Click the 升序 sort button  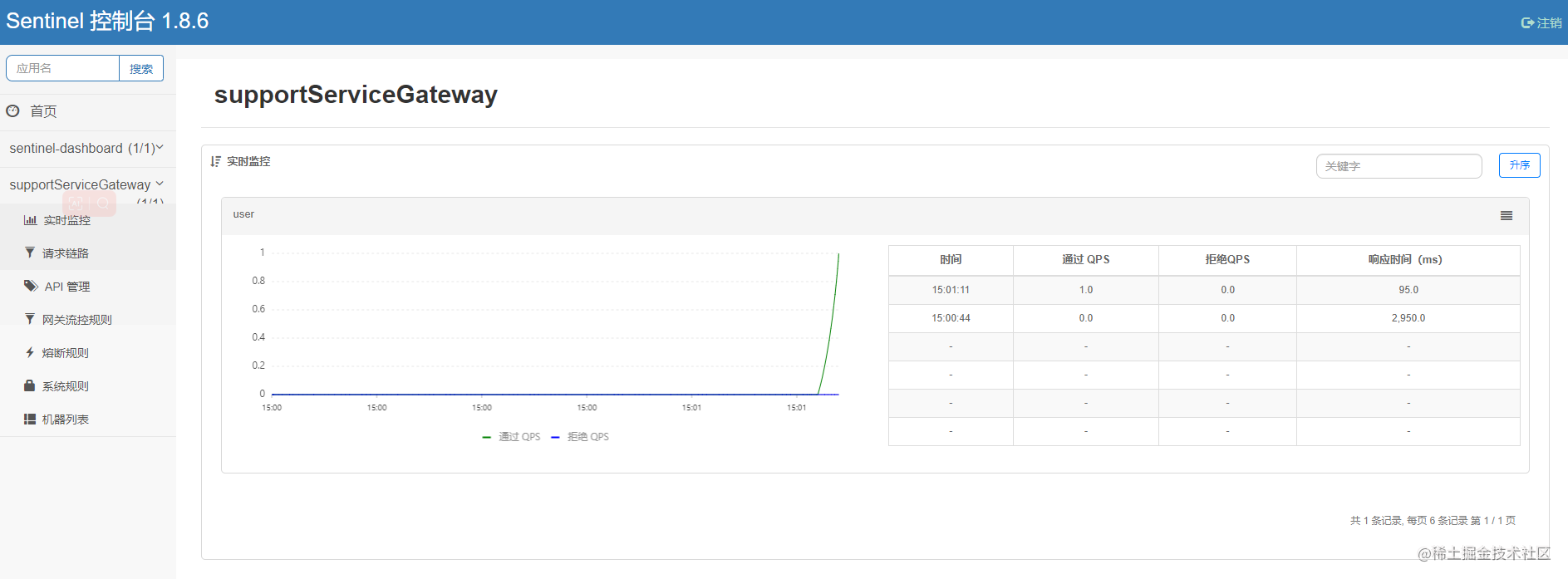point(1519,165)
